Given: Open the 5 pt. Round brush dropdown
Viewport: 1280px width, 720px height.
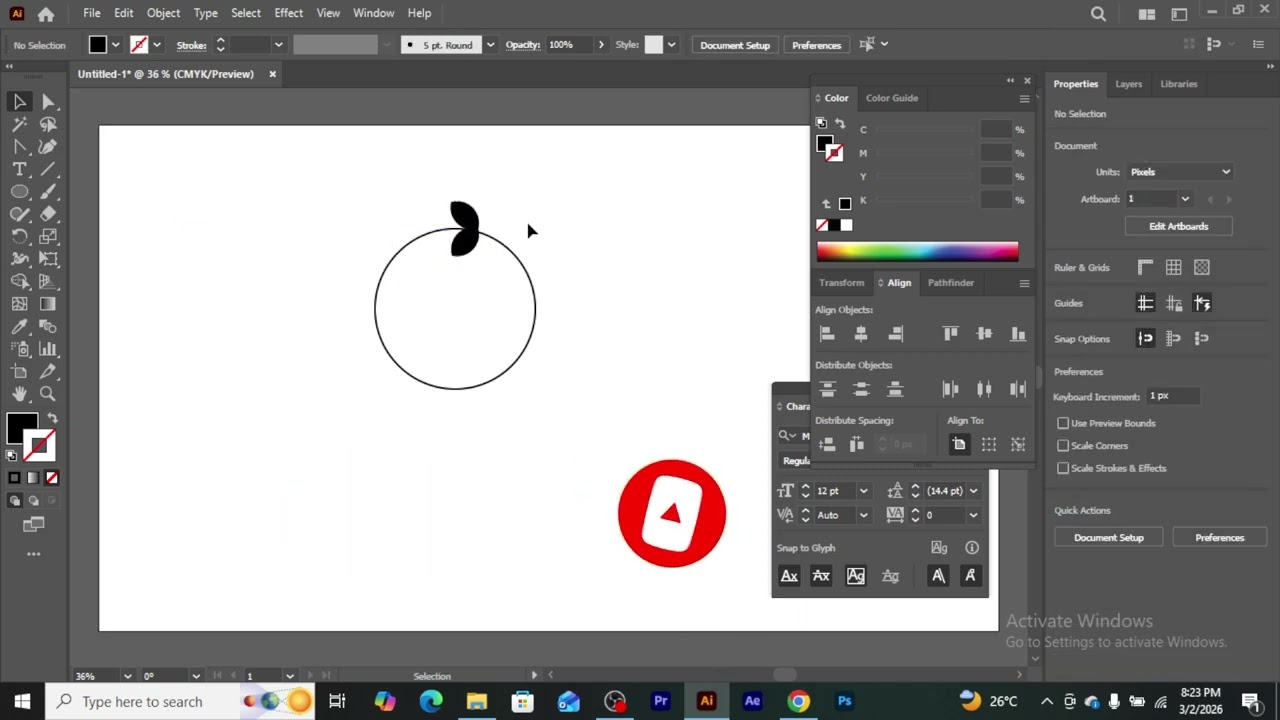Looking at the screenshot, I should (x=490, y=45).
